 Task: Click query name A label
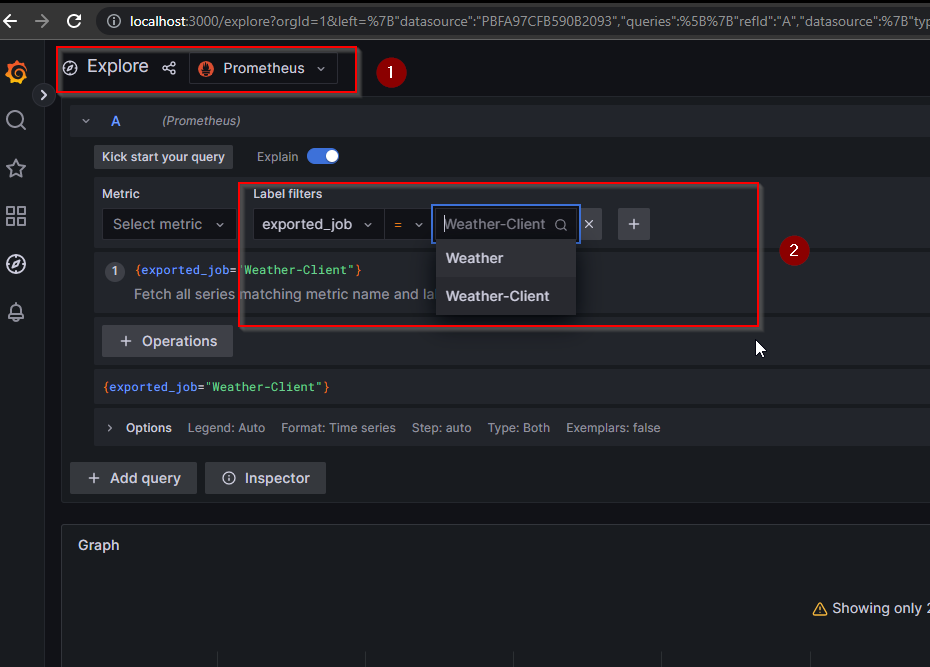coord(116,121)
